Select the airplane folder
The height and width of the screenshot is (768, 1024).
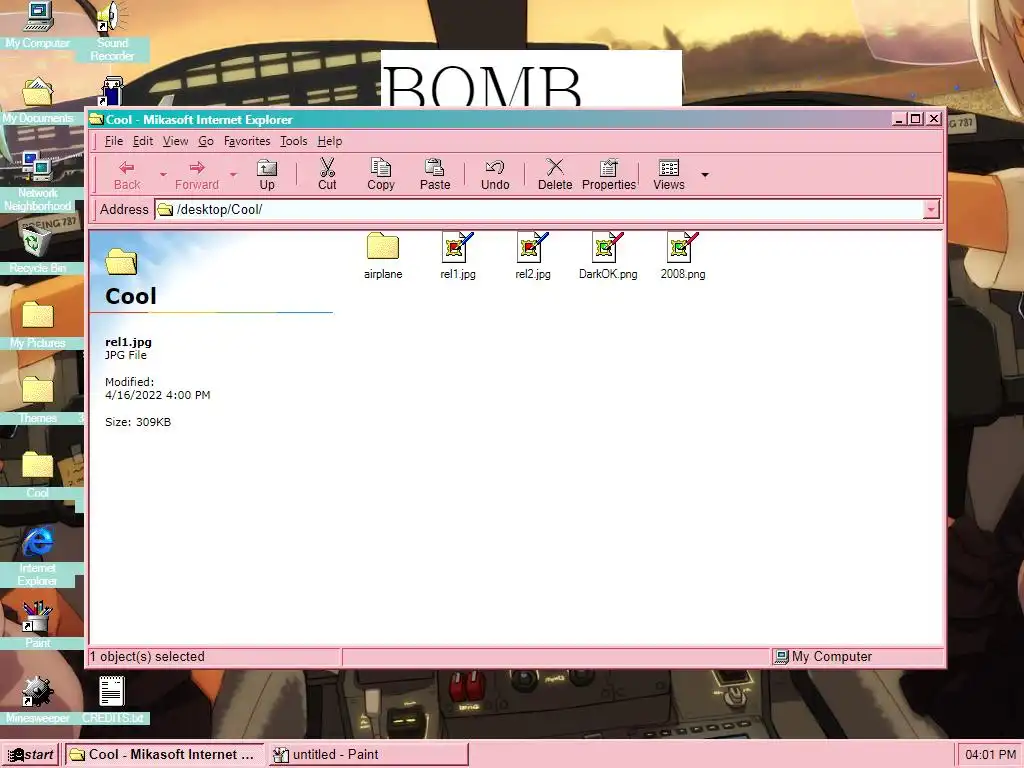tap(383, 256)
